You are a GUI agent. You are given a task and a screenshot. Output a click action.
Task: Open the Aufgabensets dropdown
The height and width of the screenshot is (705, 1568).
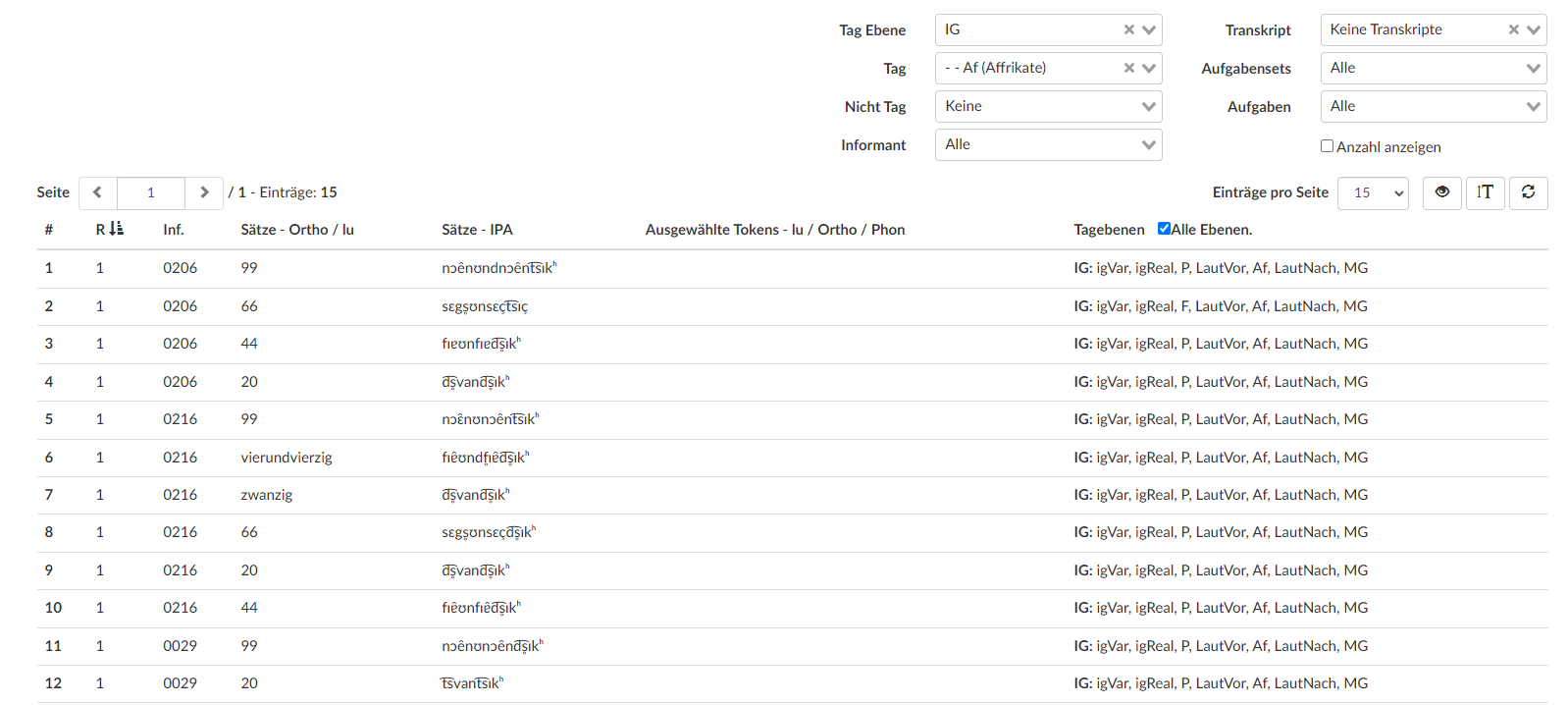[x=1434, y=68]
